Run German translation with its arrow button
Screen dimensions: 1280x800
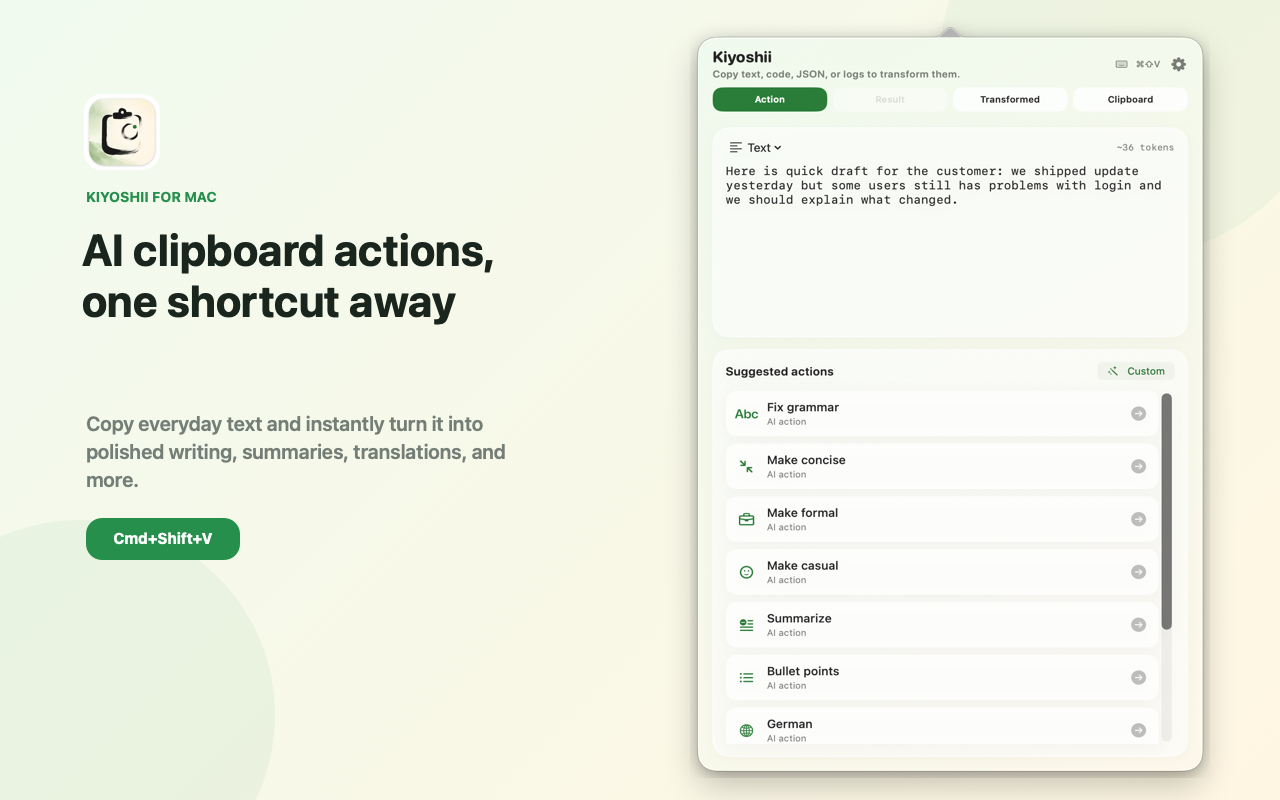(x=1138, y=730)
